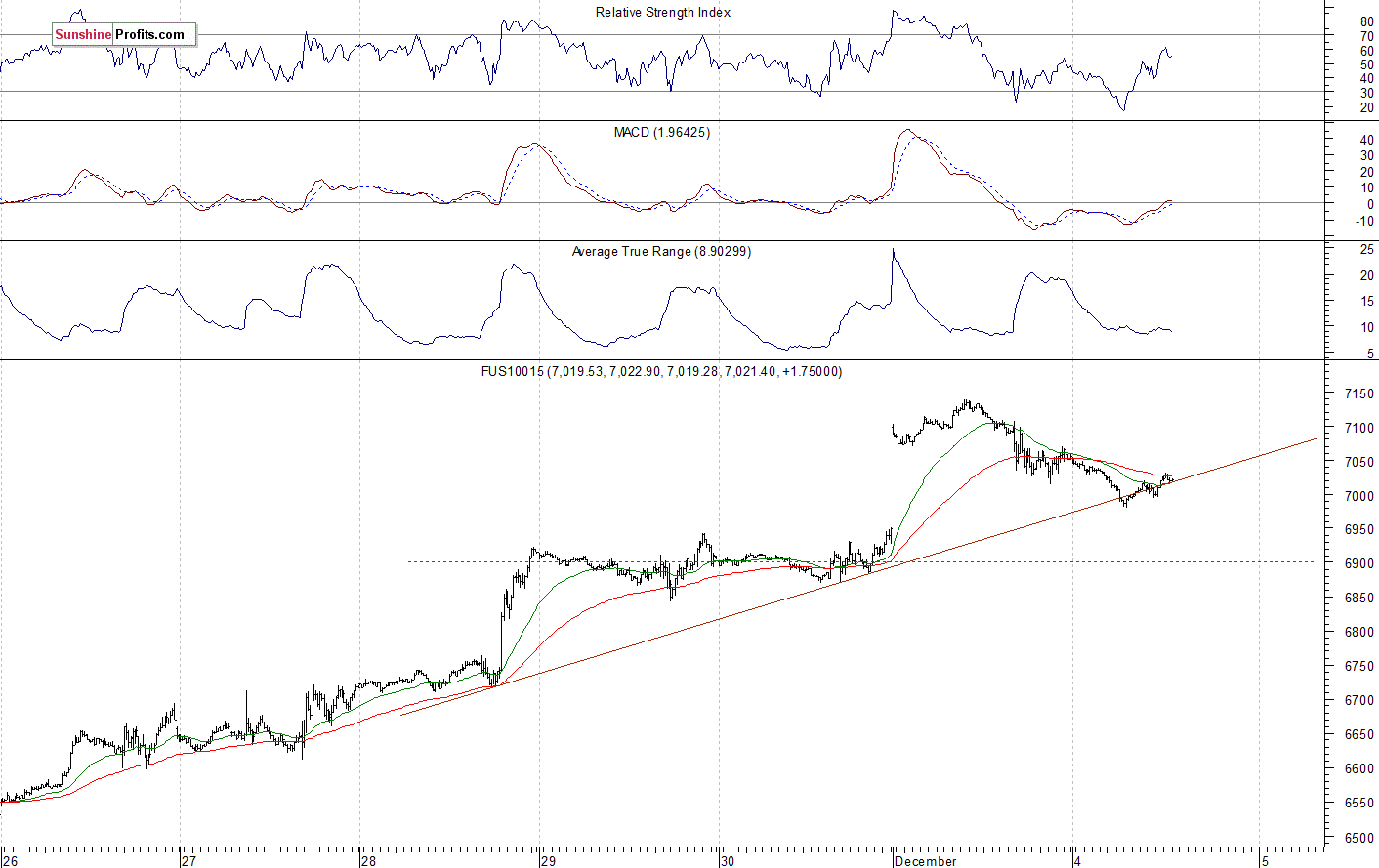Click the 6850 price axis label

[1359, 599]
